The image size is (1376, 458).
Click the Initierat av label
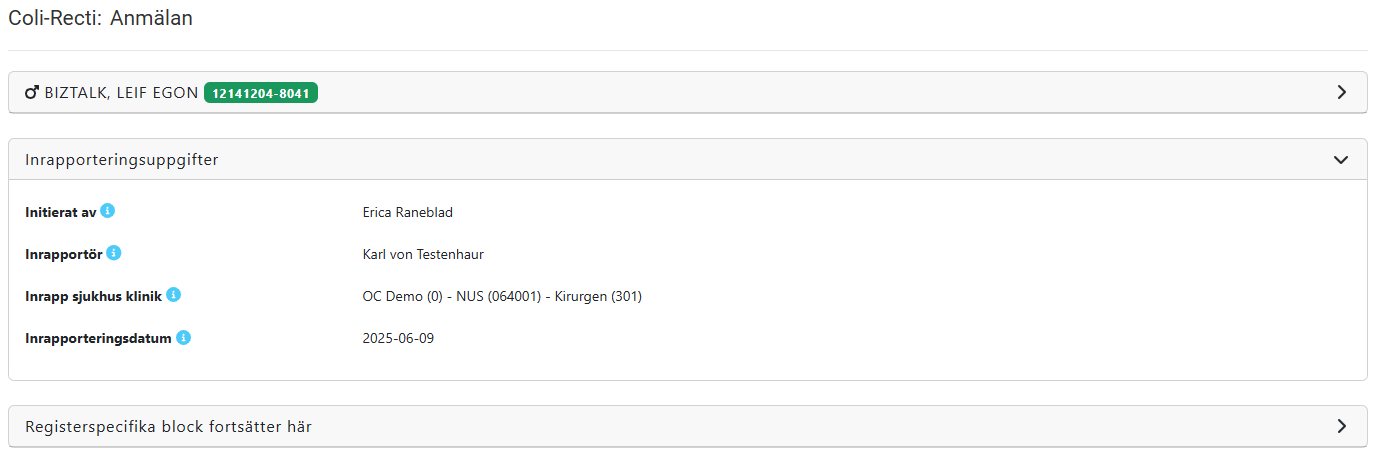[60, 212]
